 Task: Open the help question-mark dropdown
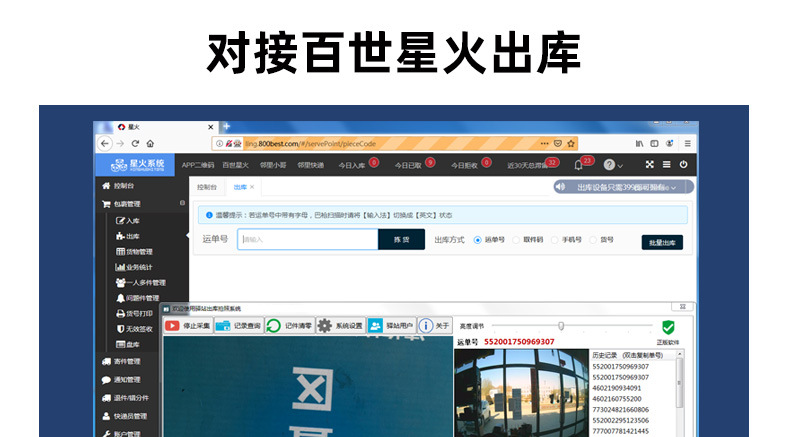(x=613, y=165)
